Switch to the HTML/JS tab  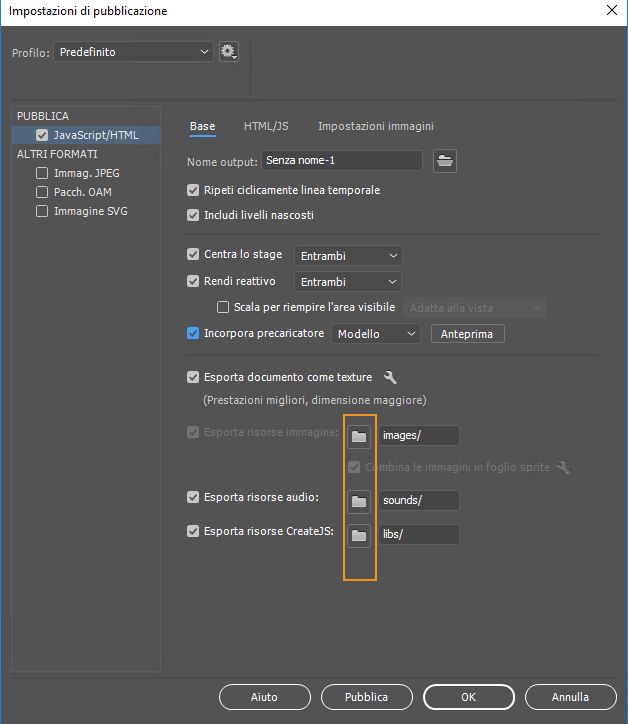[x=266, y=126]
